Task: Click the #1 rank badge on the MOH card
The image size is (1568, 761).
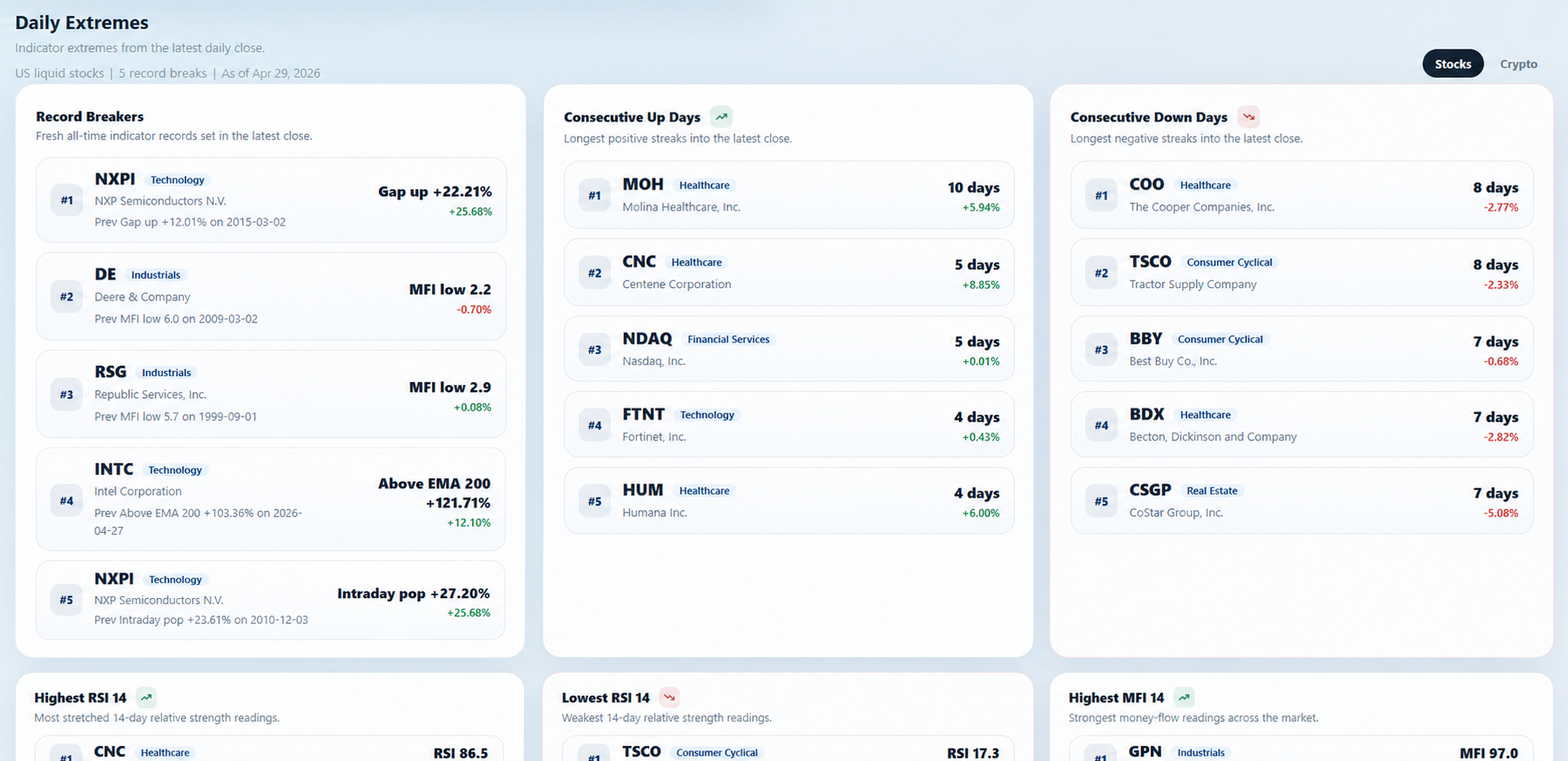Action: tap(594, 196)
